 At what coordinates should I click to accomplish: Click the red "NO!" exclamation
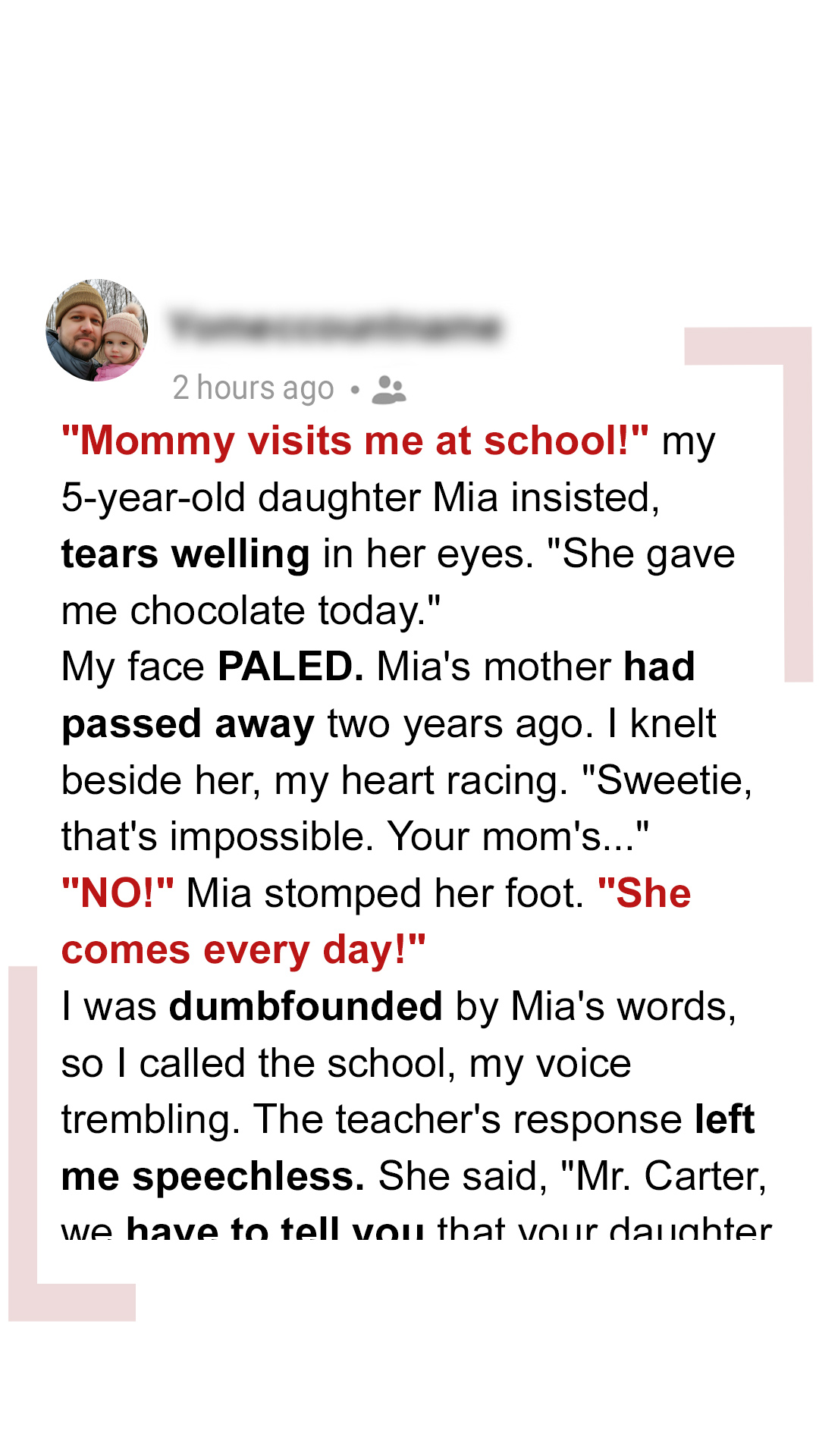pos(118,893)
